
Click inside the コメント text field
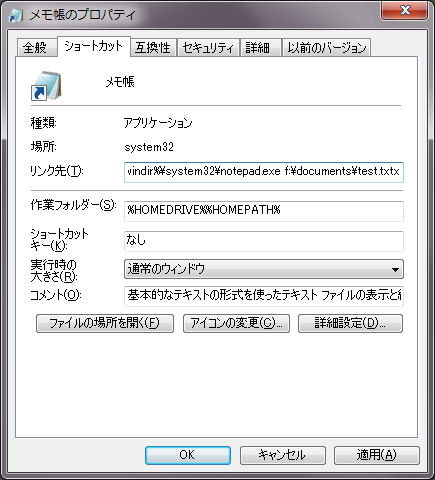coord(264,296)
